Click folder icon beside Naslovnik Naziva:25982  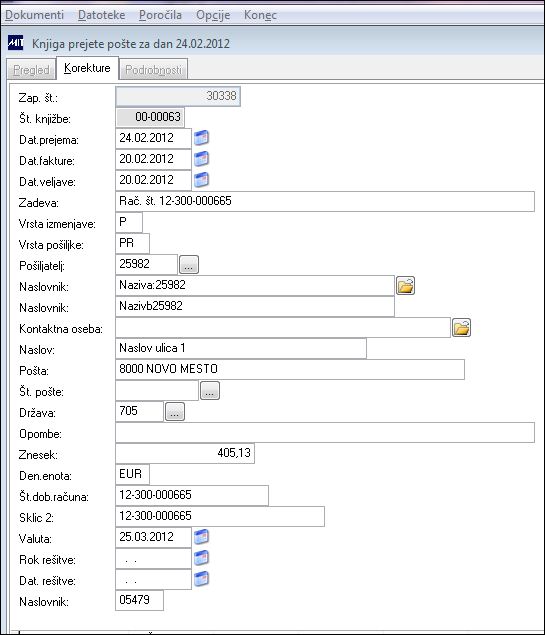point(405,286)
